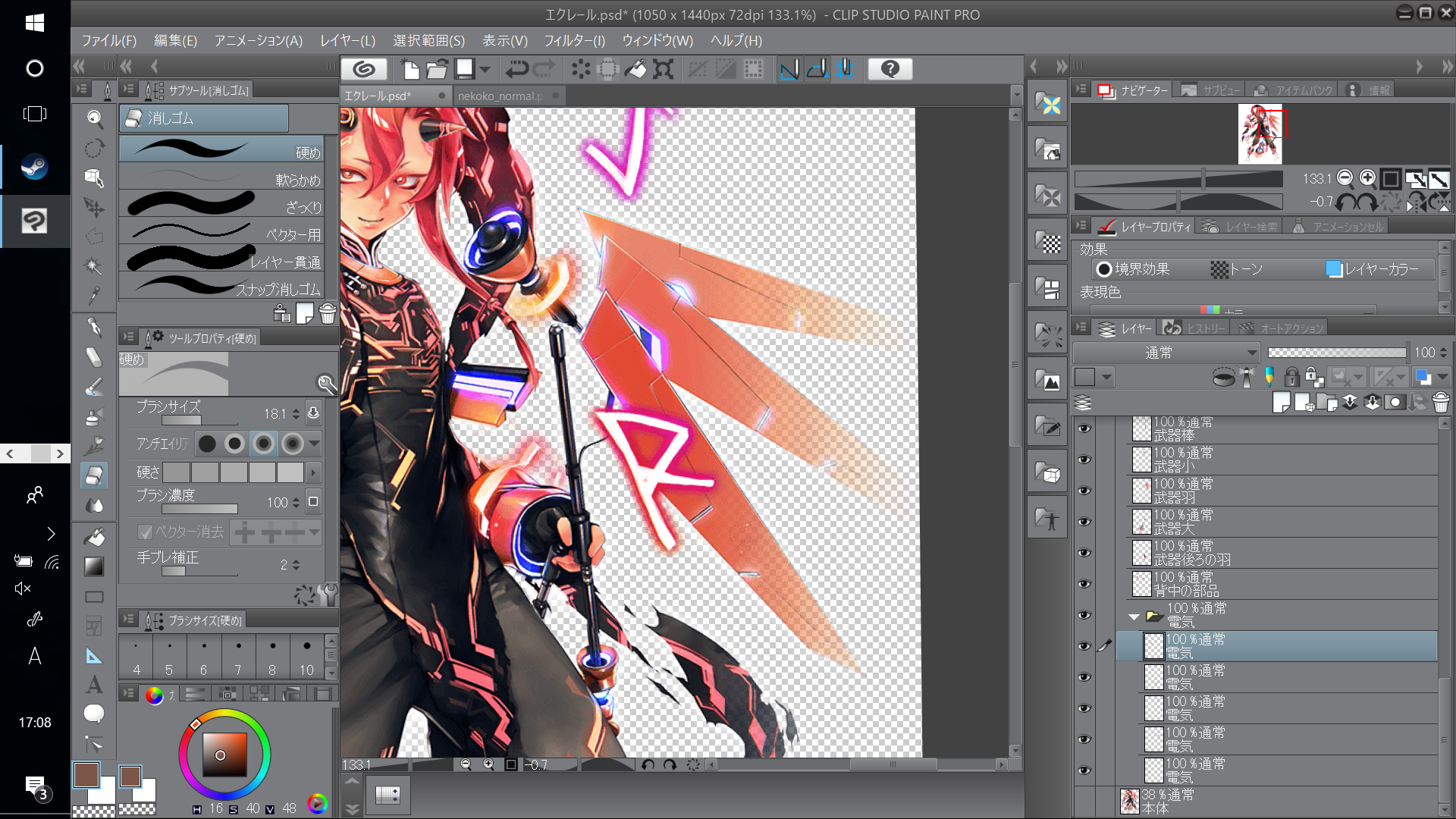Open vector erase mode dropdown
The image size is (1456, 819).
(x=315, y=532)
